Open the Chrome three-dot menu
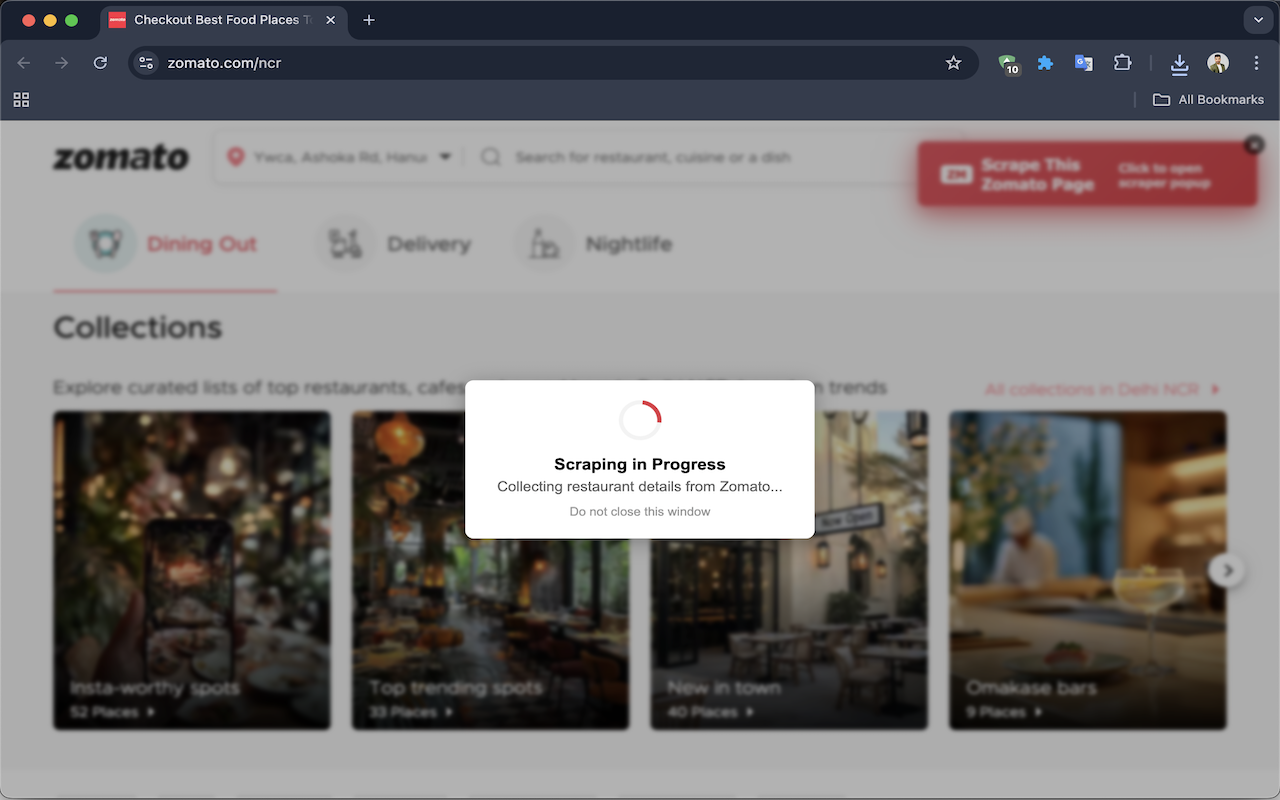This screenshot has height=800, width=1280. (1256, 63)
